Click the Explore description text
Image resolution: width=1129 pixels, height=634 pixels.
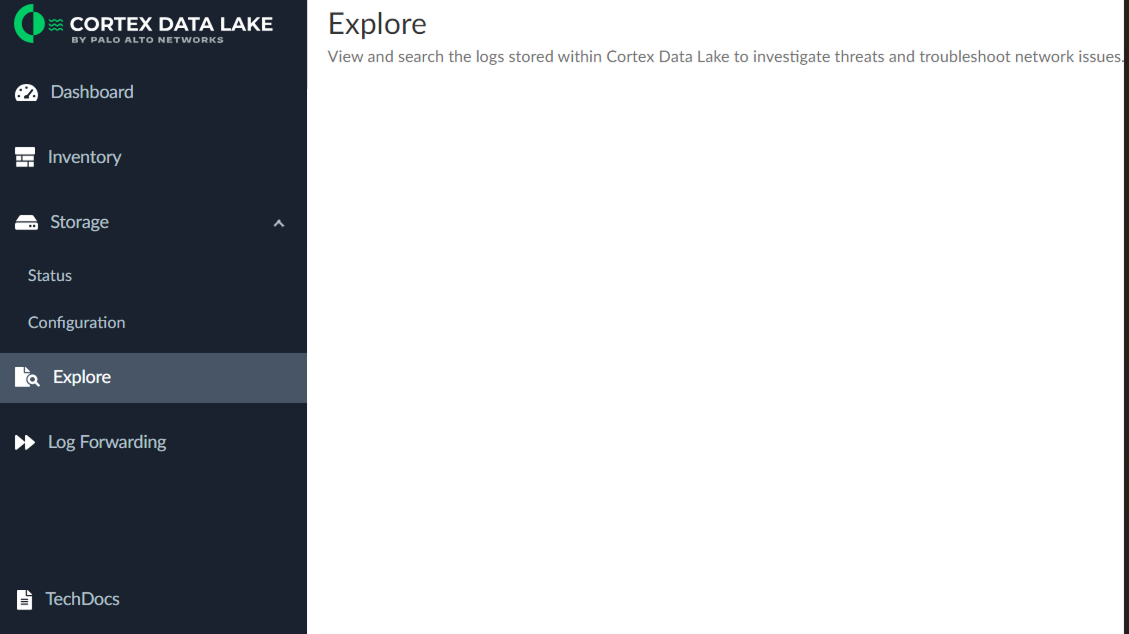(725, 56)
